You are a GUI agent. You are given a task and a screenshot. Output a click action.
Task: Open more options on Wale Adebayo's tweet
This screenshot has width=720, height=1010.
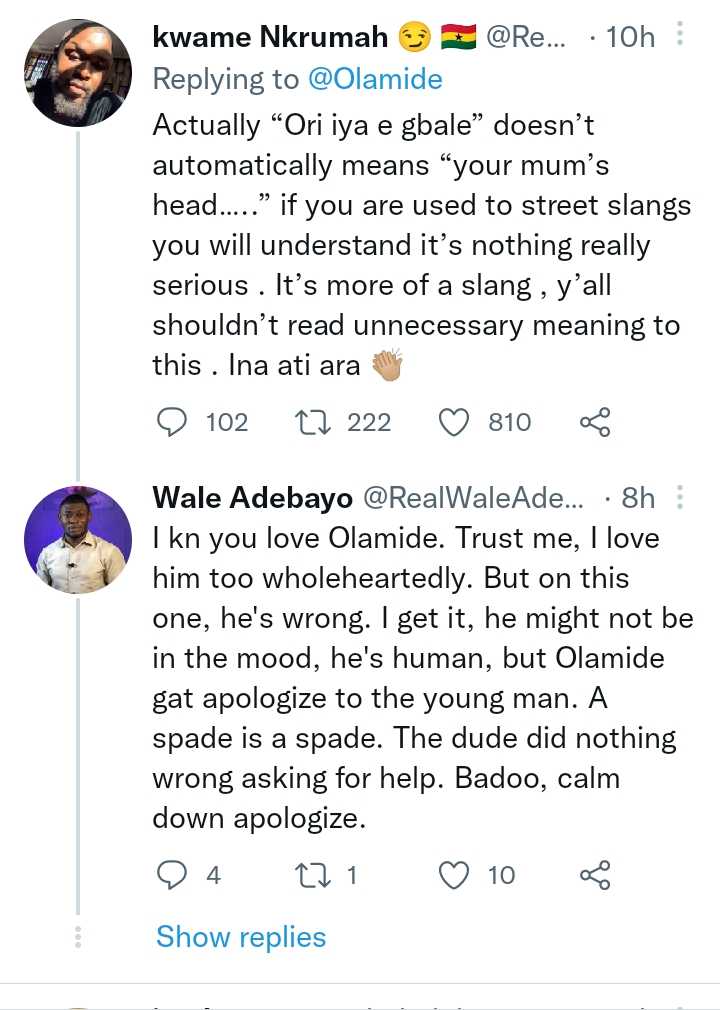[680, 497]
